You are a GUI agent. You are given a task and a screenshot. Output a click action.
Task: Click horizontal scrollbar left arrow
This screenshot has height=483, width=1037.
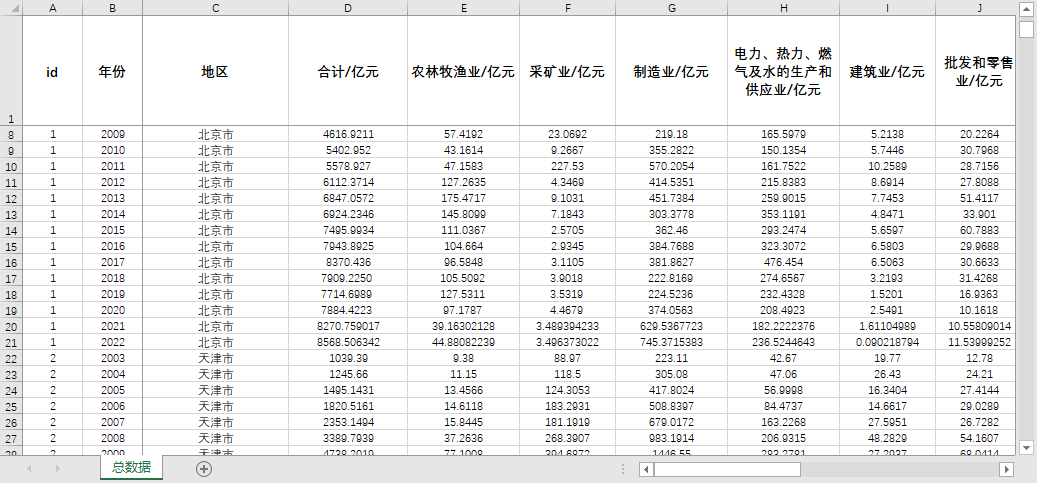click(647, 469)
